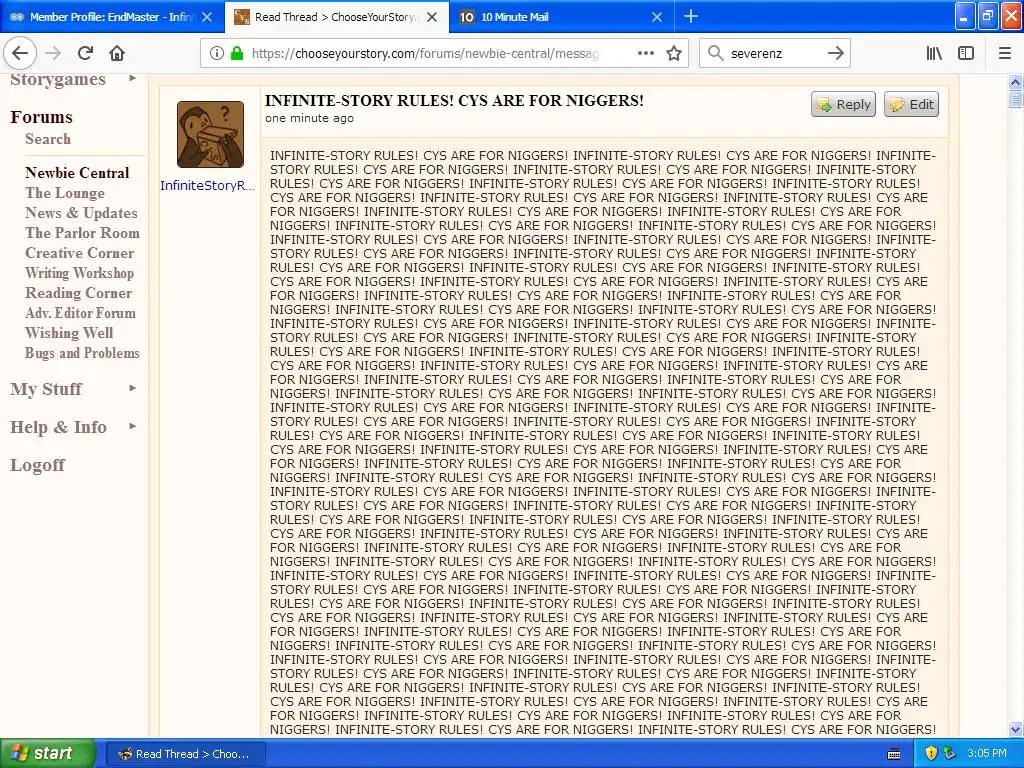Image resolution: width=1024 pixels, height=768 pixels.
Task: Click the 3:05 PM taskbar clock
Action: [987, 753]
